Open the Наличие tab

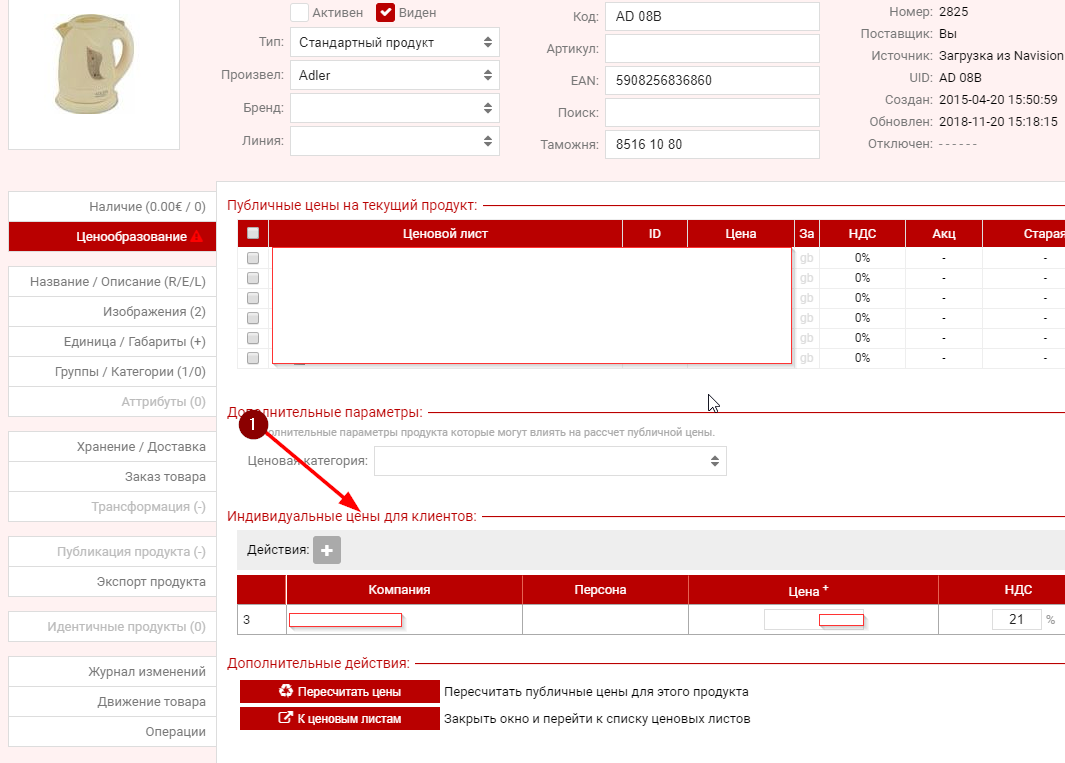tap(112, 207)
